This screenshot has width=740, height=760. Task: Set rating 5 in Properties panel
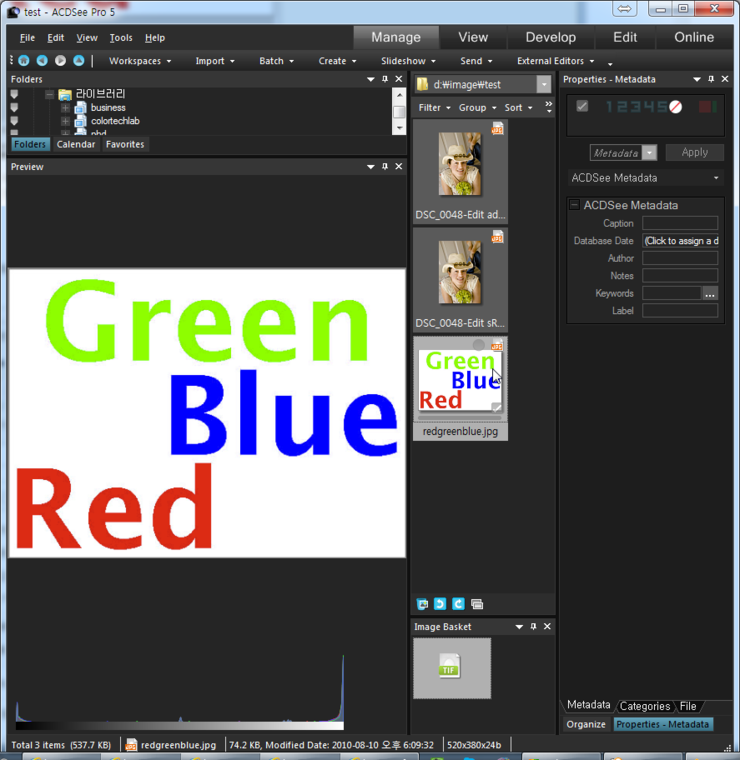coord(661,107)
